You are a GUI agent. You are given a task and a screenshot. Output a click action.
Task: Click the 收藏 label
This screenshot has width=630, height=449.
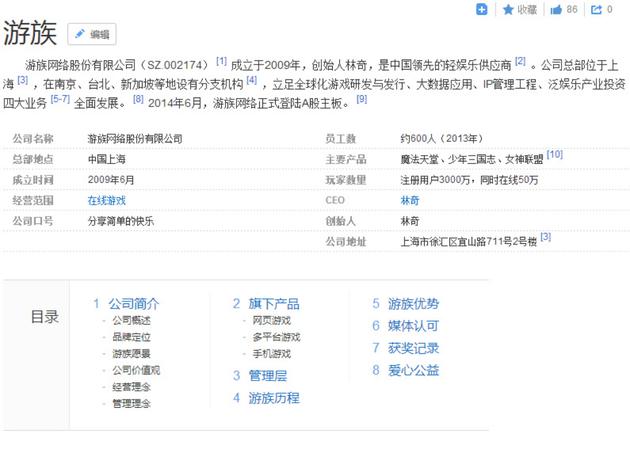click(x=527, y=10)
